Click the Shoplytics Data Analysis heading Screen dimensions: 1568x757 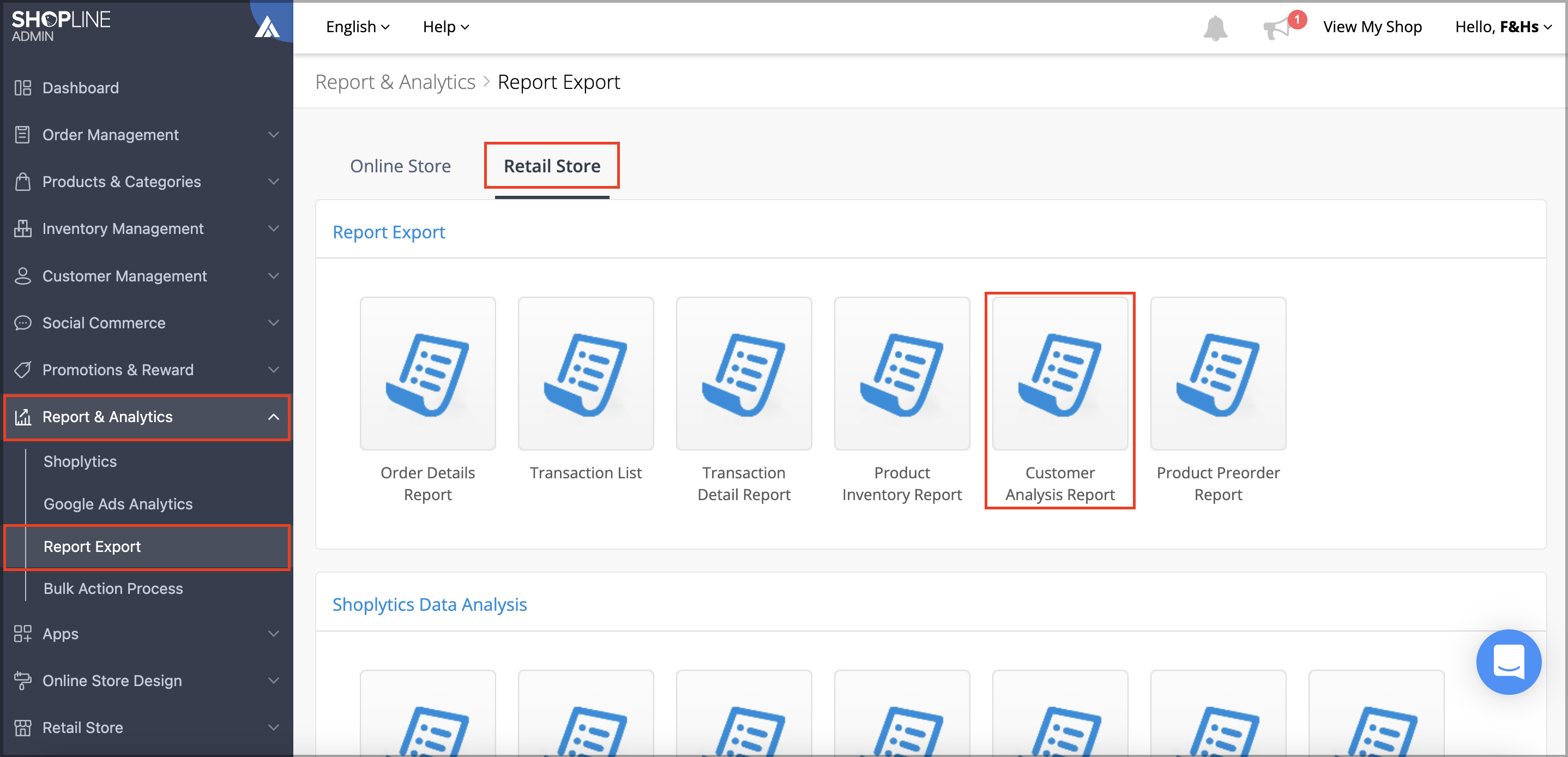point(429,605)
